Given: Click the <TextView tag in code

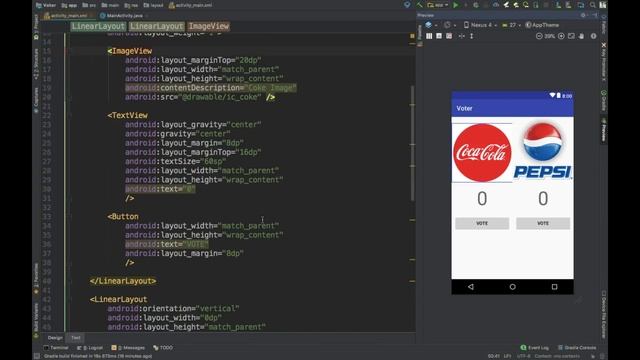Looking at the screenshot, I should tap(127, 116).
